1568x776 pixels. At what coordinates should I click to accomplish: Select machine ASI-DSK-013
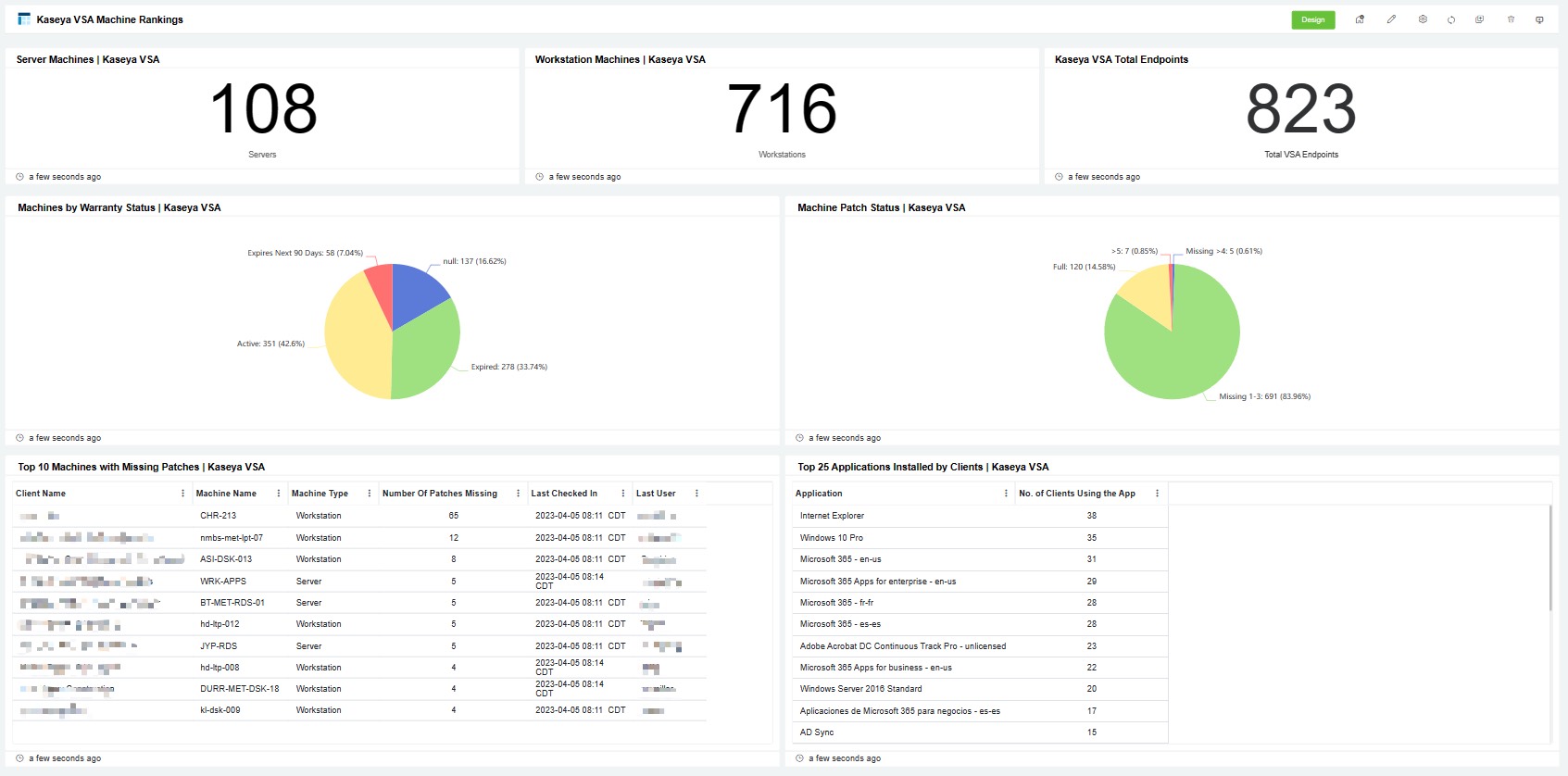point(226,559)
